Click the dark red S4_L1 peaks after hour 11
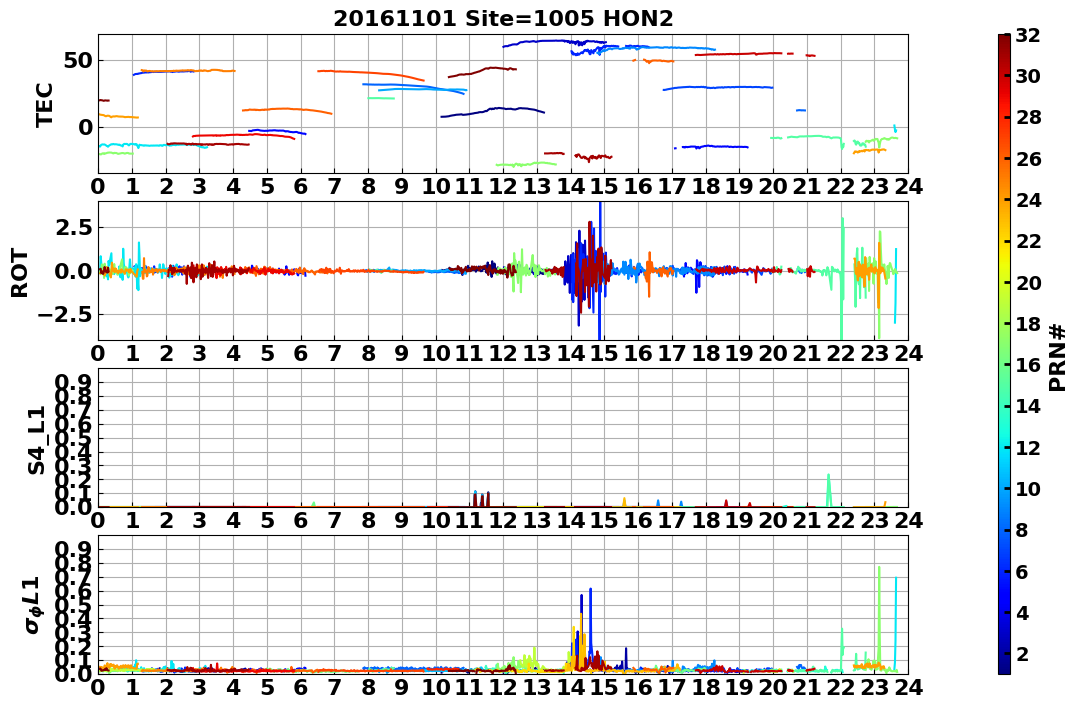 (481, 499)
